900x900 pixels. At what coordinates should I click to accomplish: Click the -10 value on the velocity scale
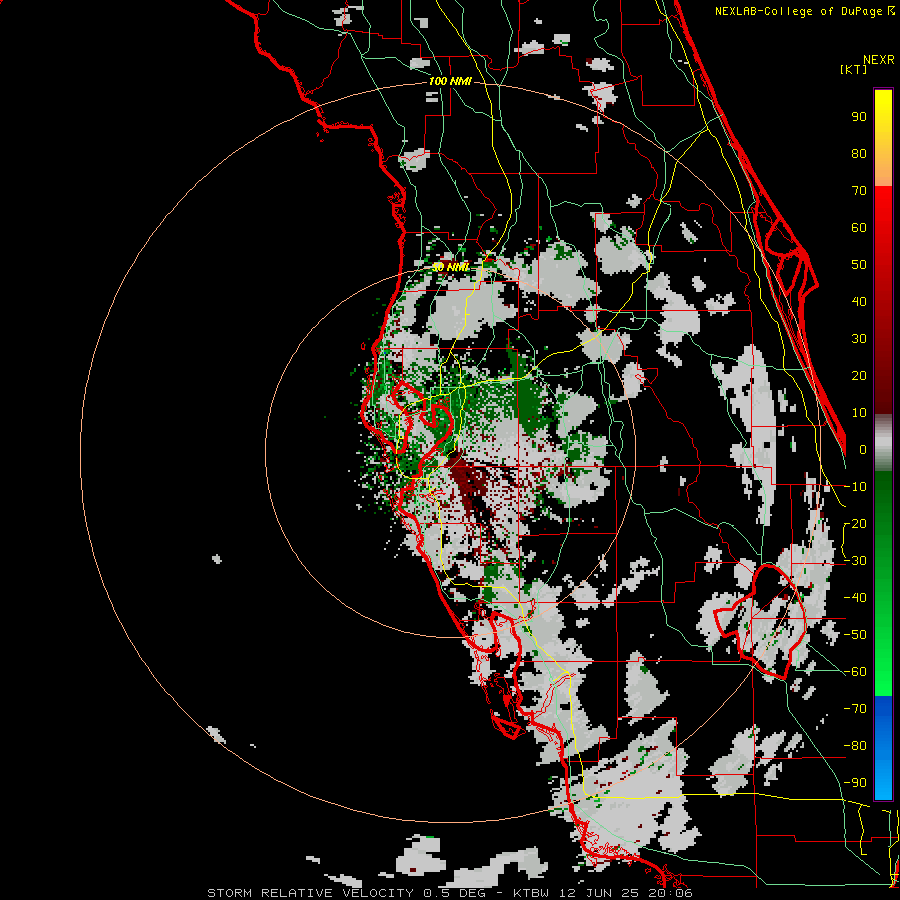[x=855, y=487]
